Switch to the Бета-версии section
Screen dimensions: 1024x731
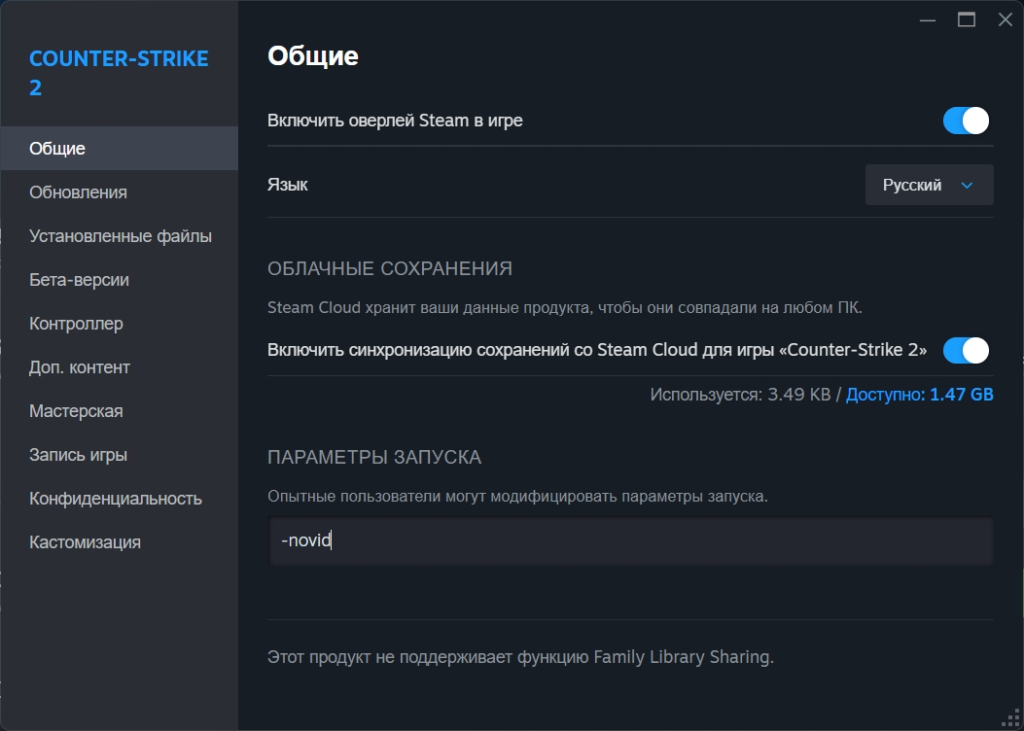(79, 280)
